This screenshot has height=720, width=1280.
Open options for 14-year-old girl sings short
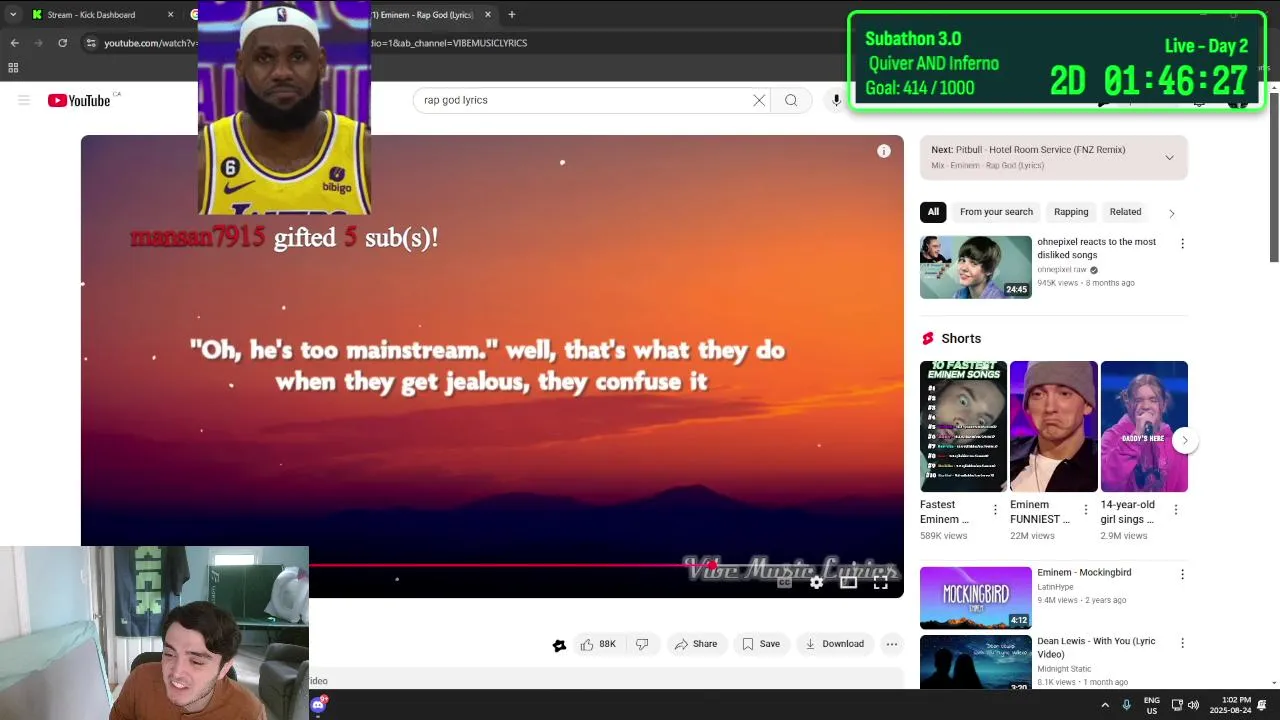[x=1175, y=510]
